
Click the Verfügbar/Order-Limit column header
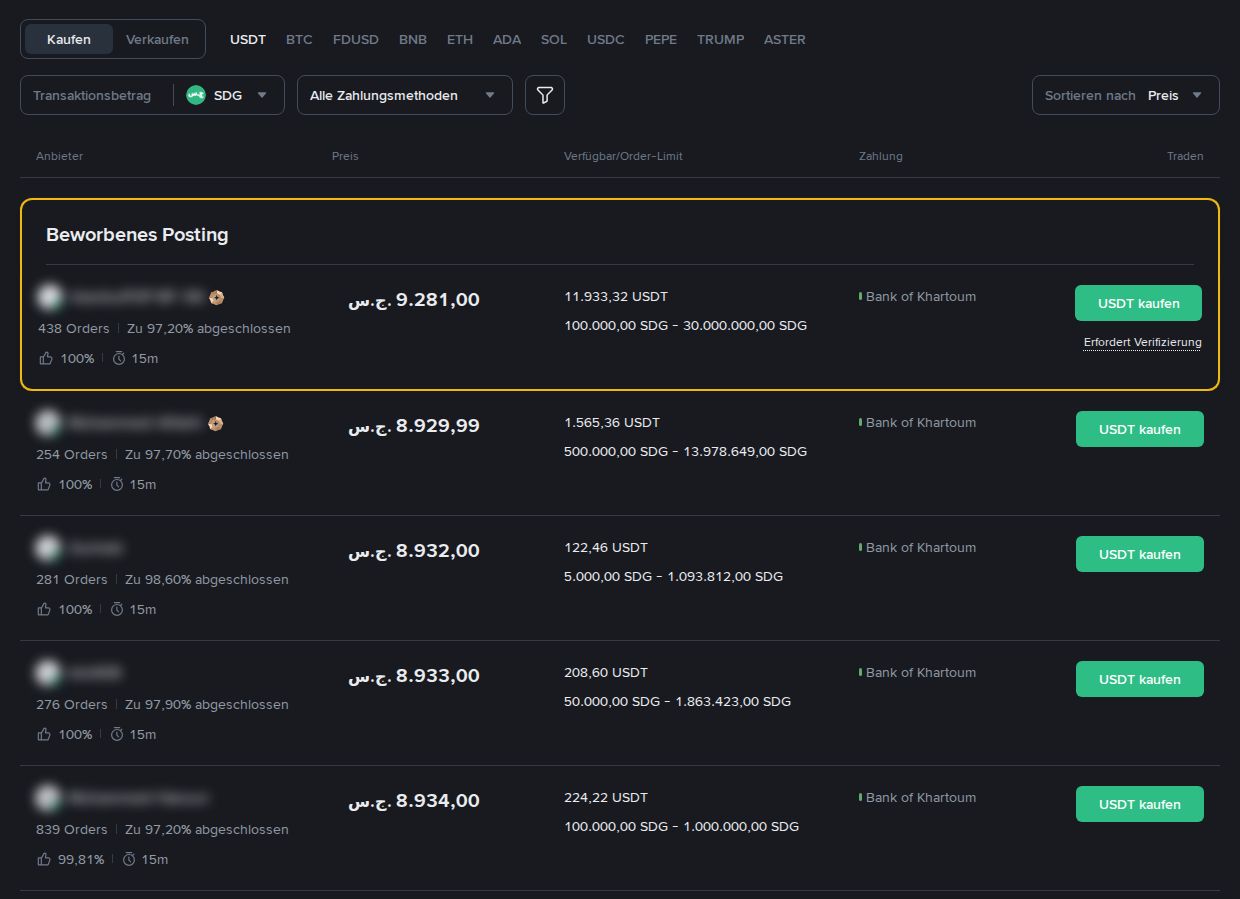tap(623, 156)
